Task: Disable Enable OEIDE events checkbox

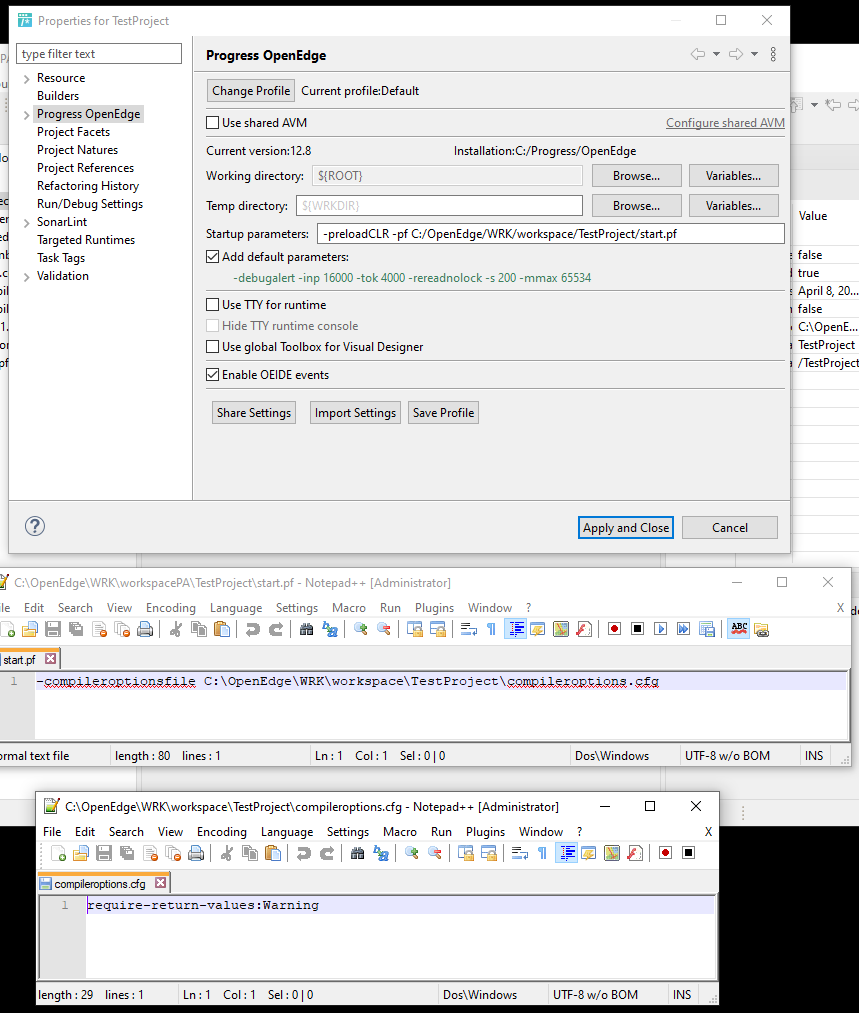Action: 212,375
